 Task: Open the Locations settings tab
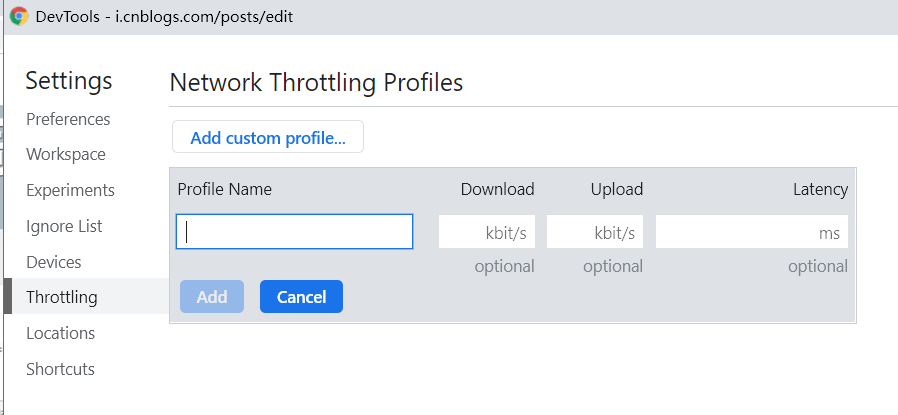click(x=60, y=333)
